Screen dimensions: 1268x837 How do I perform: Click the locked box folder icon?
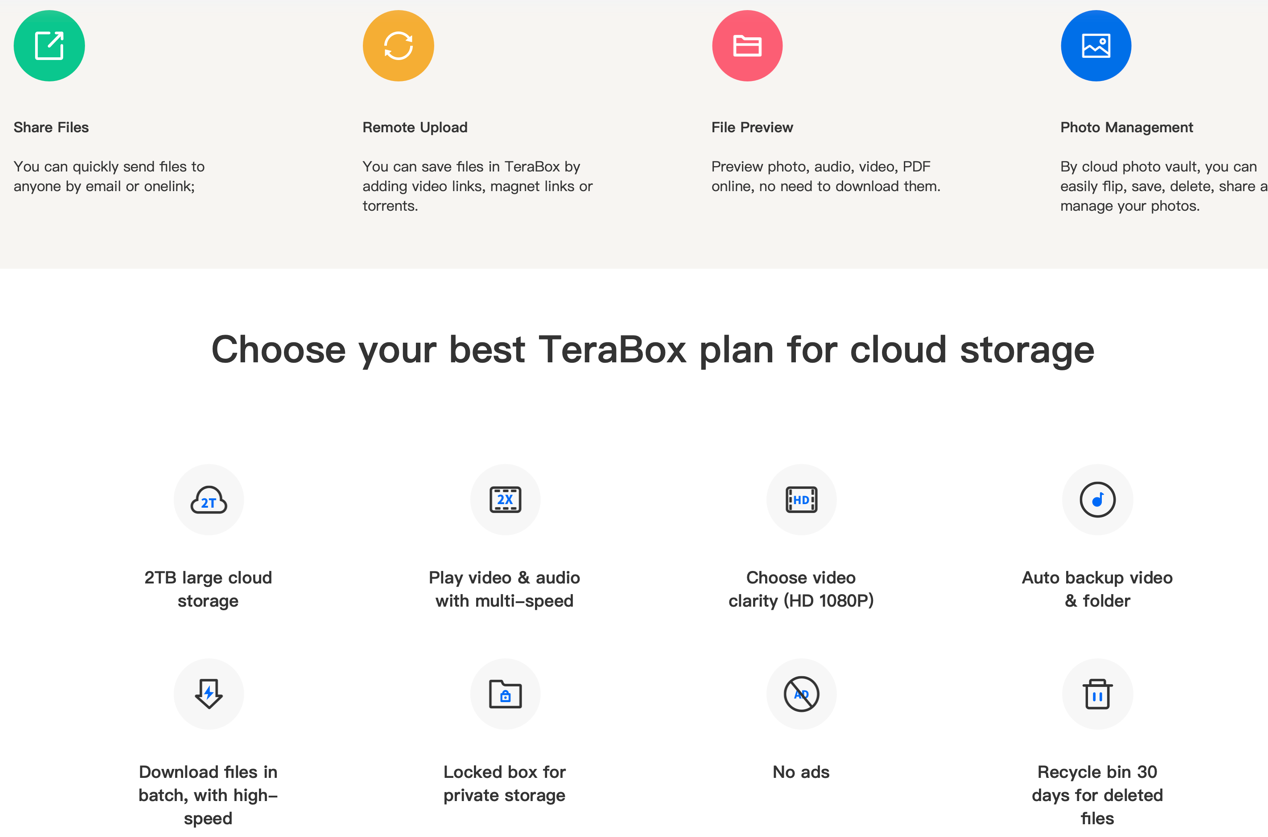pyautogui.click(x=505, y=693)
